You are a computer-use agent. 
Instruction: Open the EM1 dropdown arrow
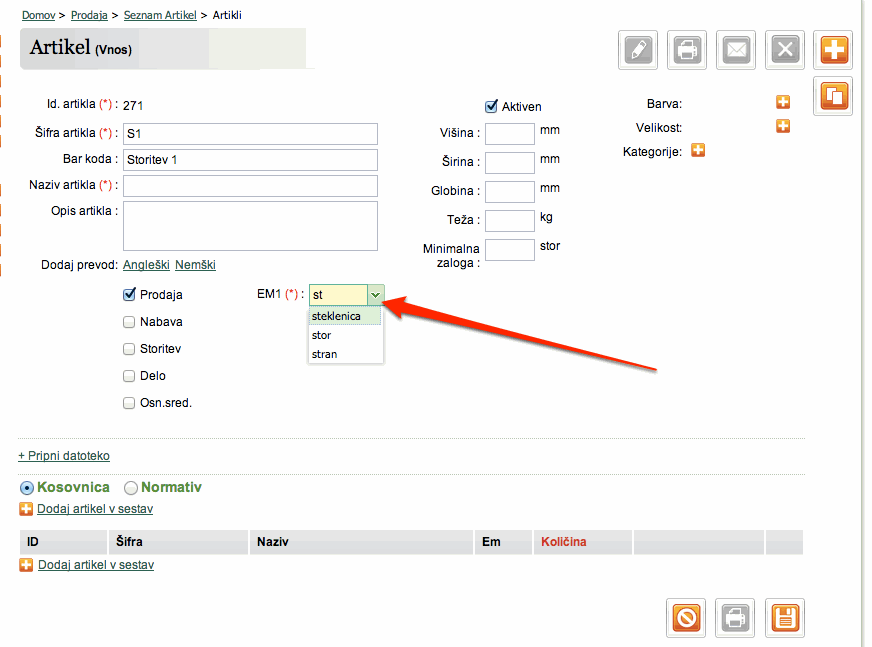(375, 295)
